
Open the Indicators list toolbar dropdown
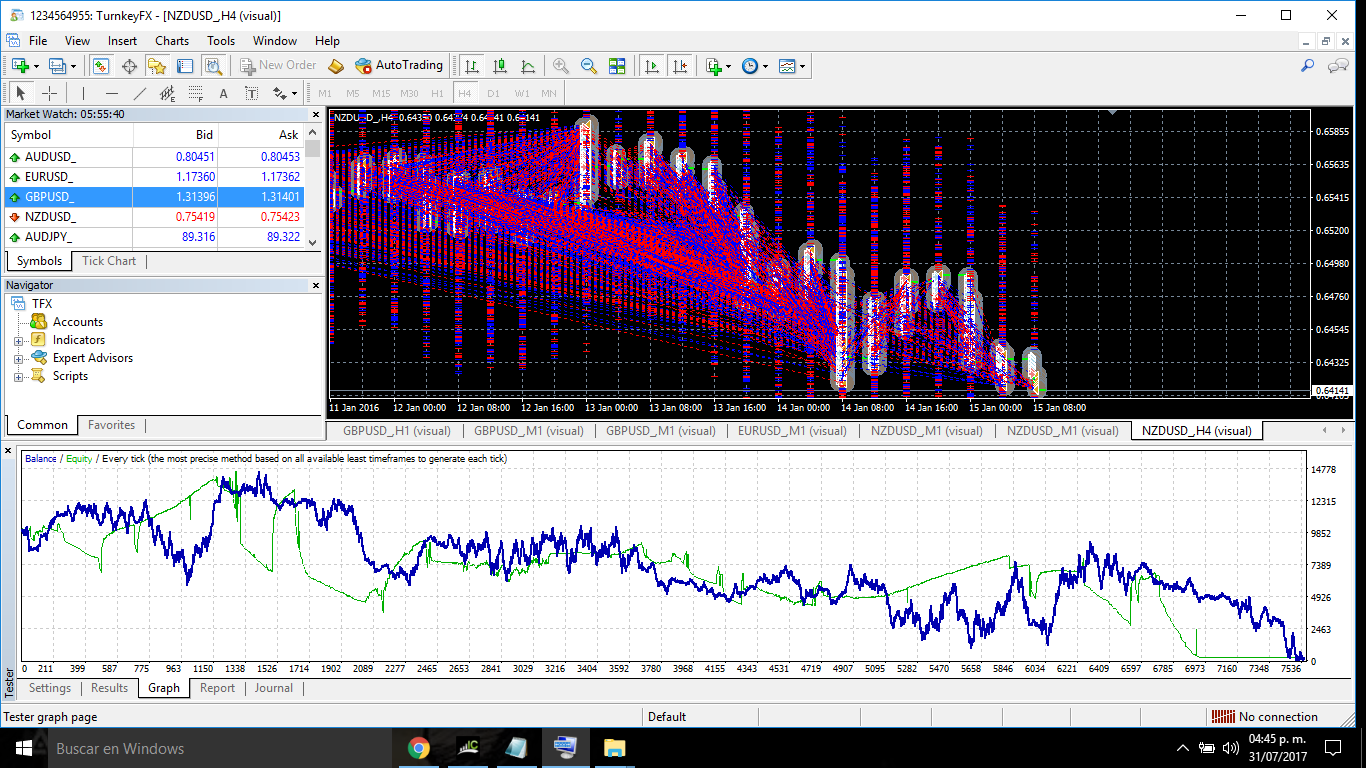click(x=718, y=66)
